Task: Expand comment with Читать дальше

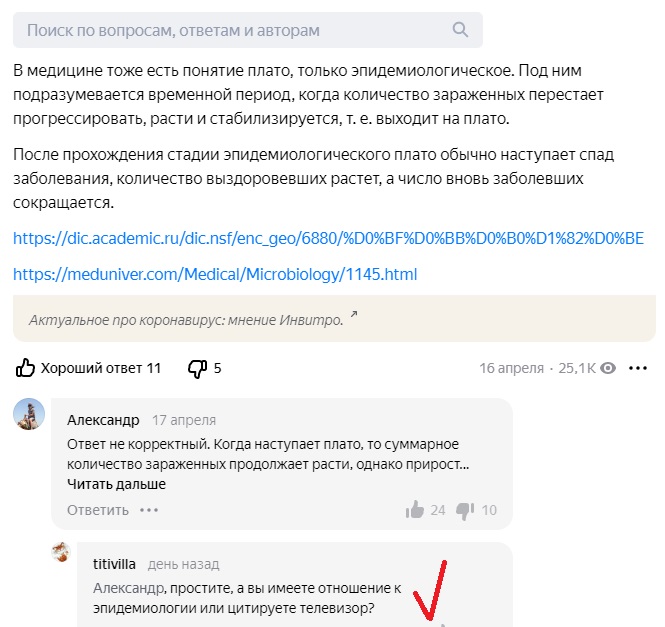Action: click(116, 484)
